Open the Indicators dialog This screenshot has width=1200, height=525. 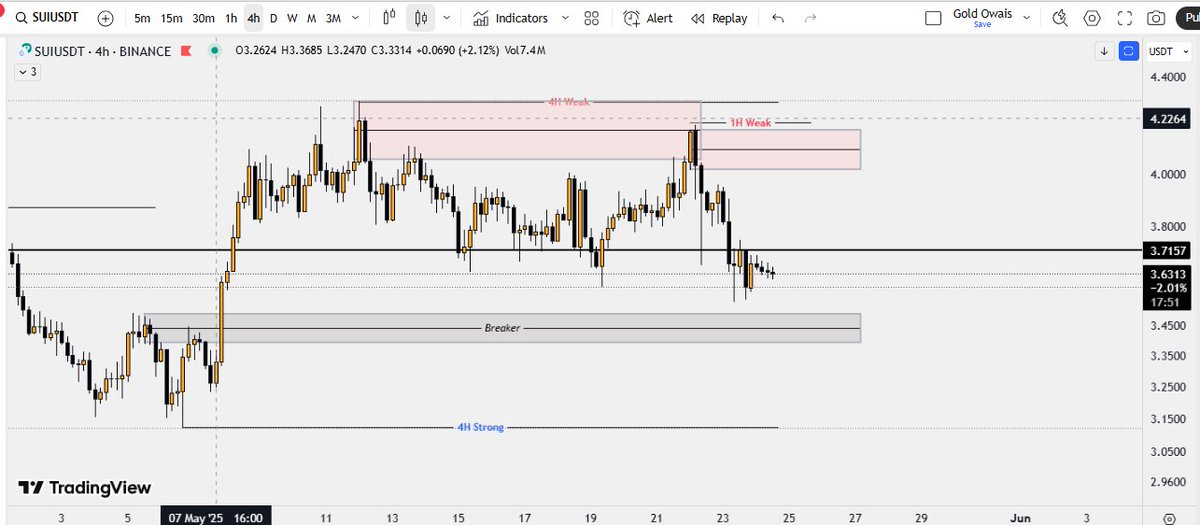click(x=511, y=18)
